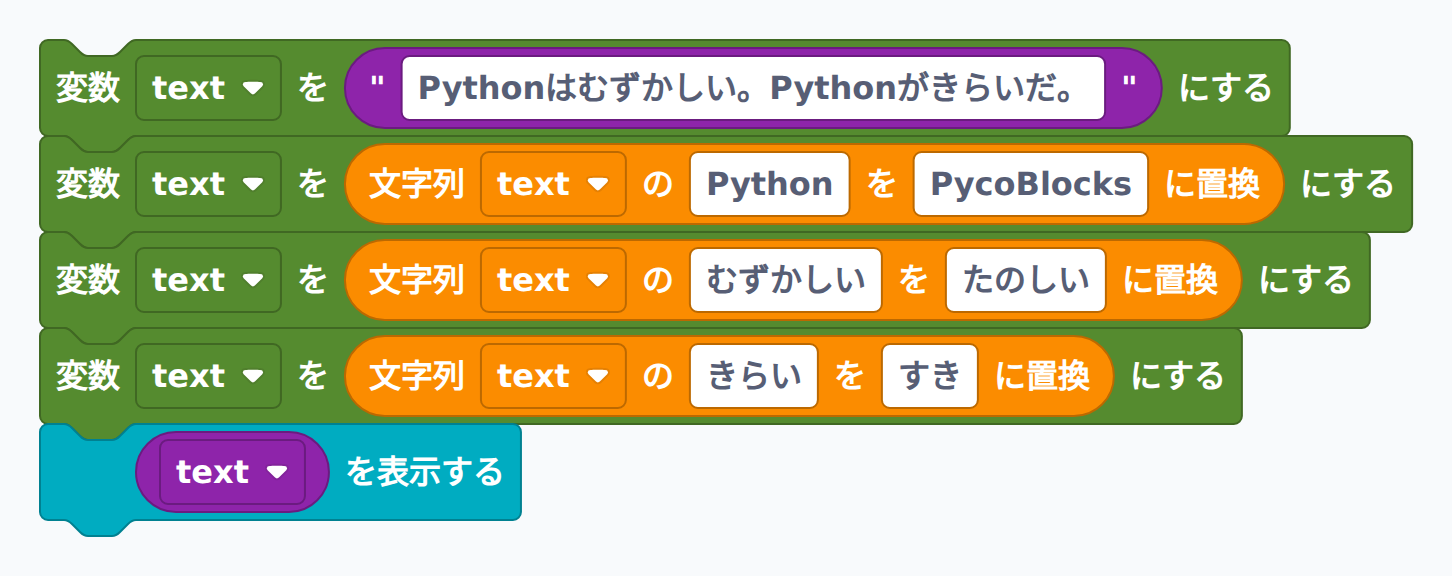Click '文字列' label in the むずかしい replace block
The image size is (1452, 576).
coord(417,280)
